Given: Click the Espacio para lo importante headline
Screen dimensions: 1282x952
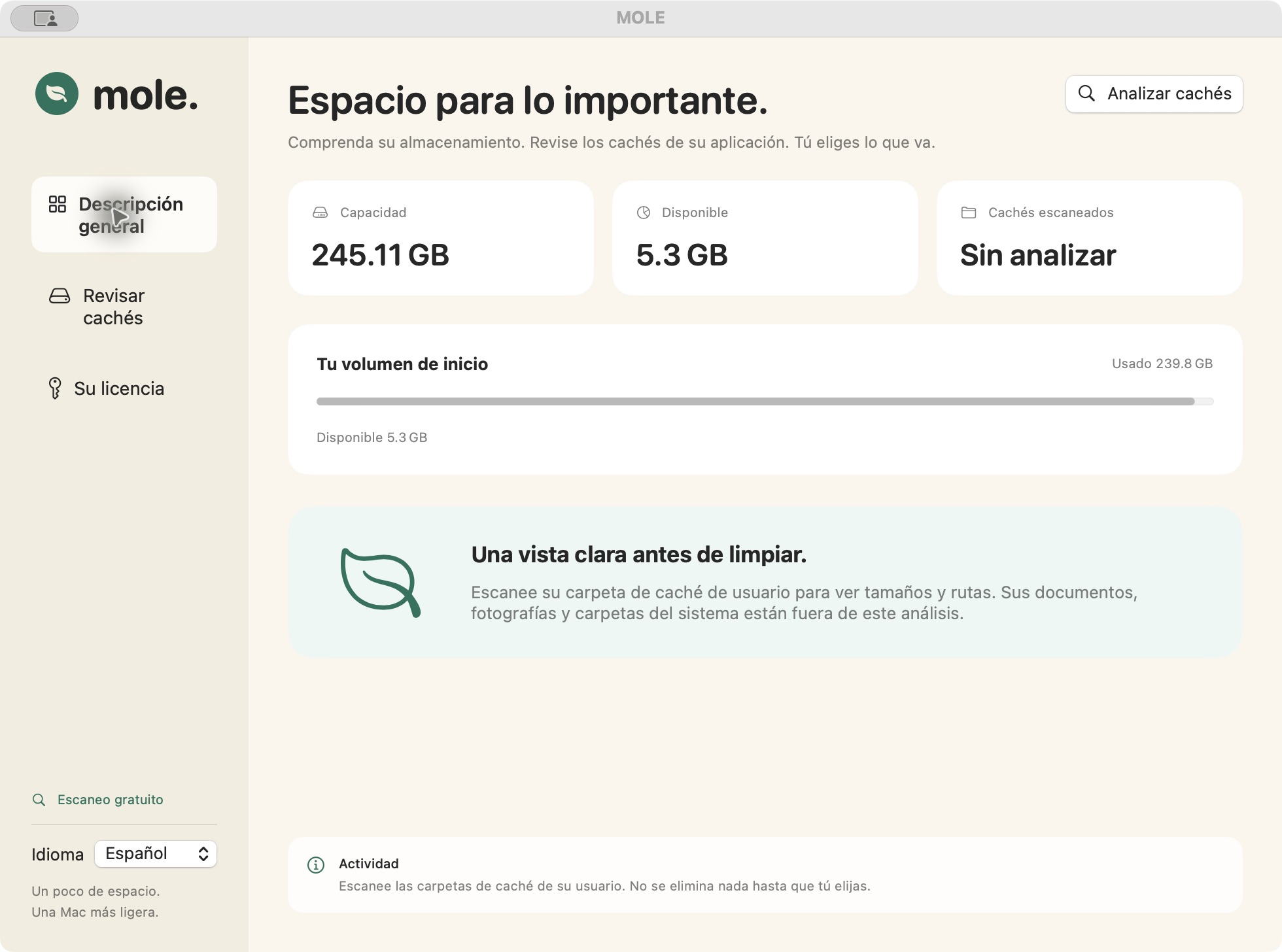Looking at the screenshot, I should [528, 100].
